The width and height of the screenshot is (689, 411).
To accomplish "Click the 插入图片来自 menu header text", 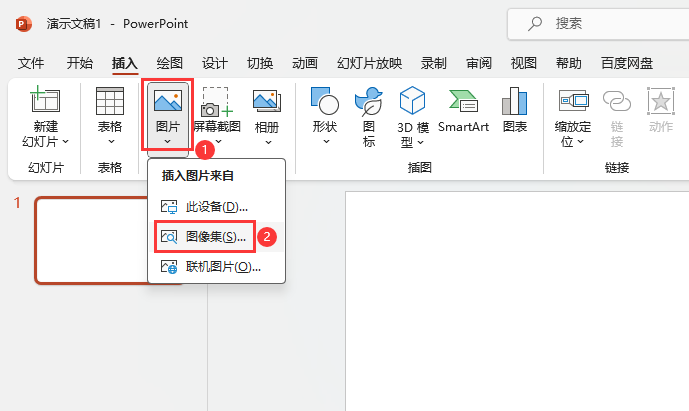I will tap(198, 176).
